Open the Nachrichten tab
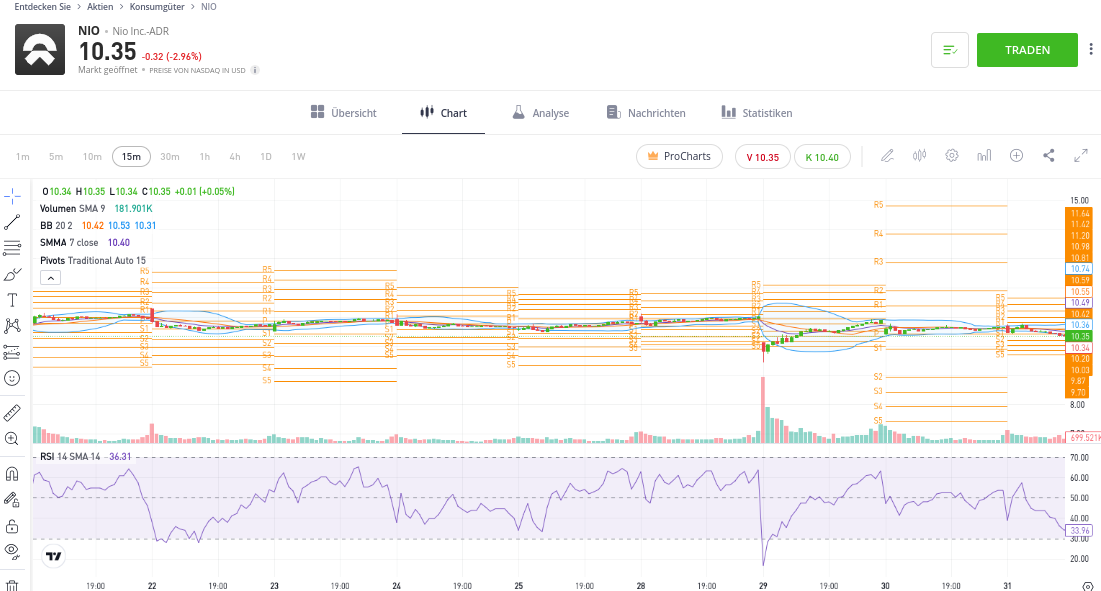The image size is (1101, 591). pos(646,113)
